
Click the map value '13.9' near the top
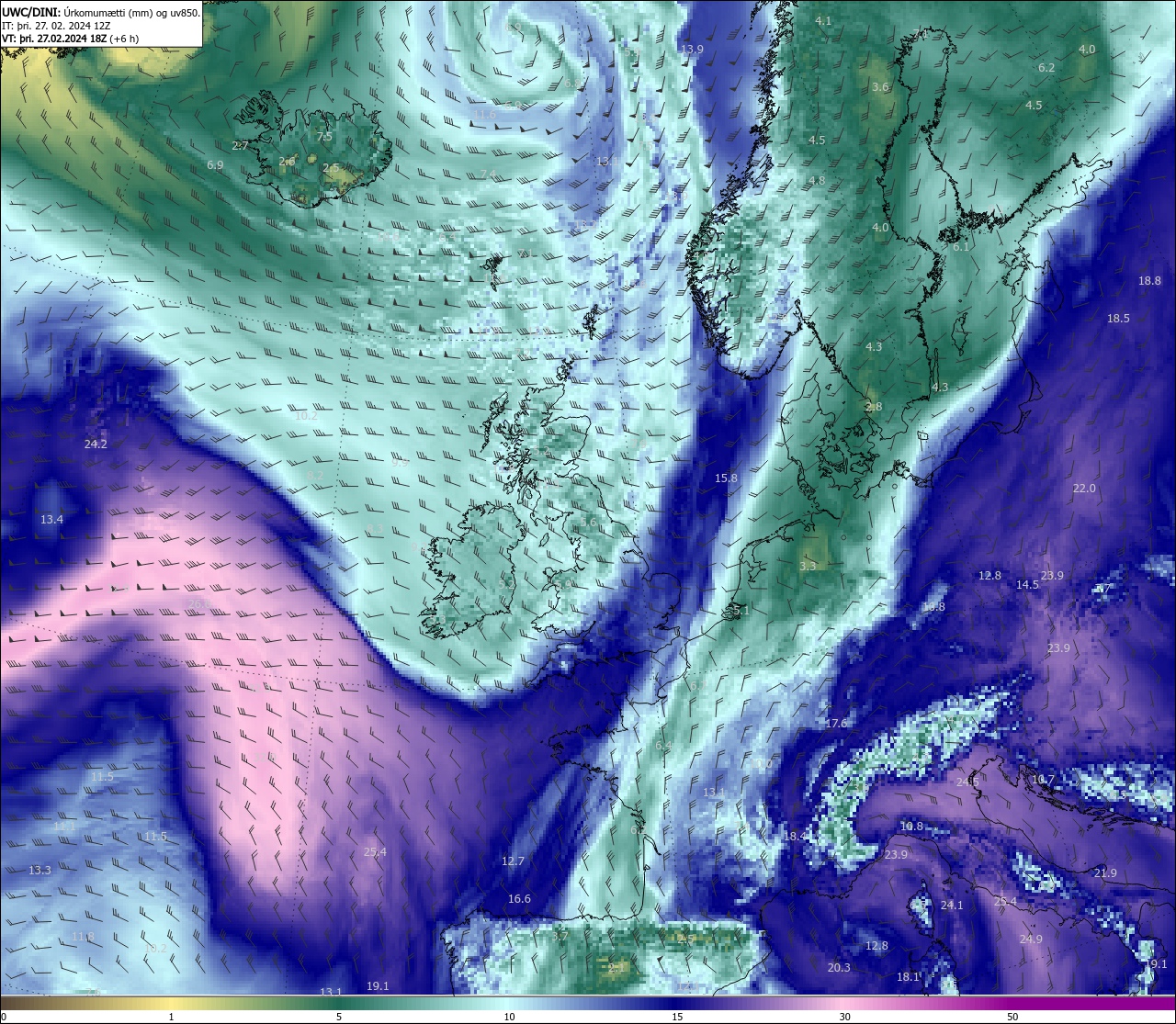692,49
